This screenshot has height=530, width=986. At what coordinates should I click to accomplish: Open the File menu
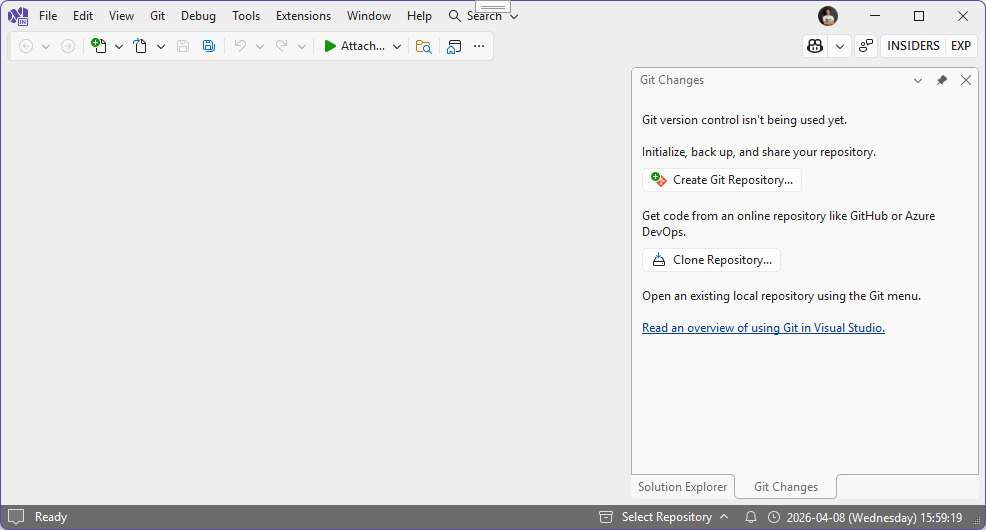click(x=48, y=16)
